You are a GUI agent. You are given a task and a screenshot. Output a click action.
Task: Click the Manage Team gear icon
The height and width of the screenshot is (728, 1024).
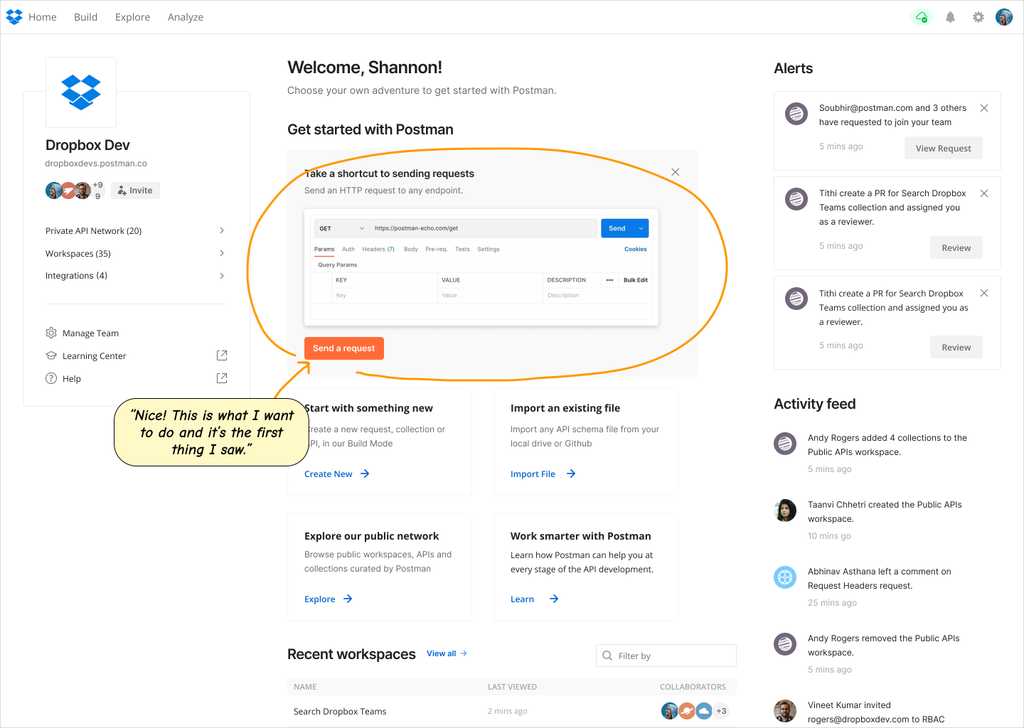coord(51,333)
